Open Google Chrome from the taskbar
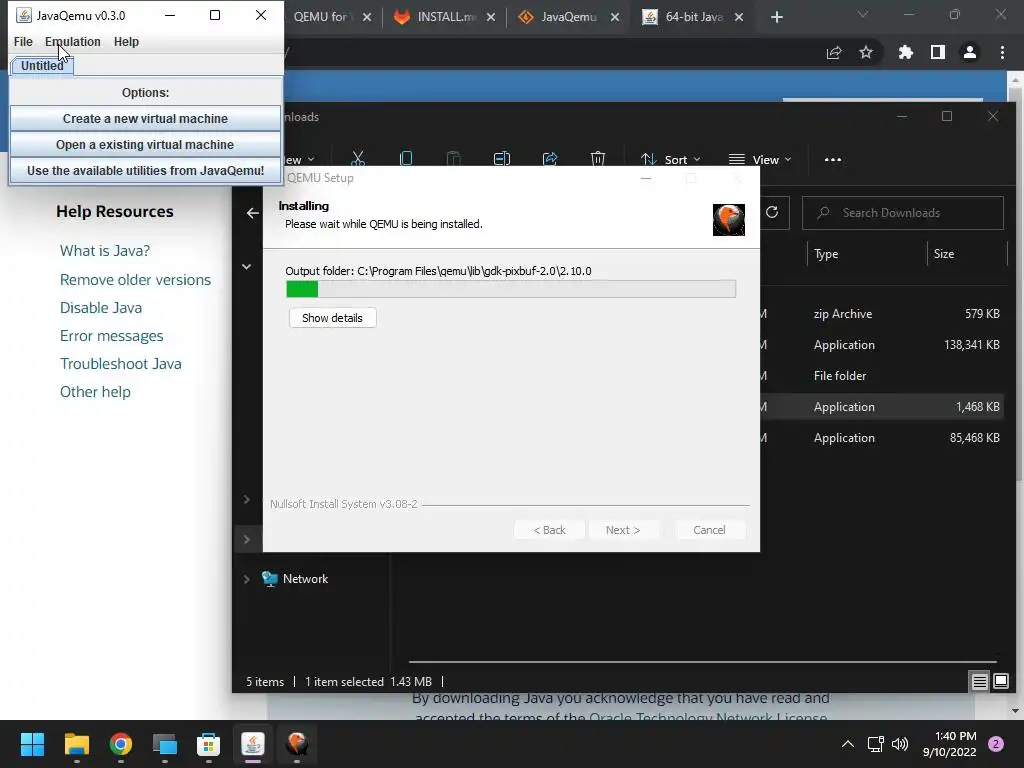This screenshot has width=1024, height=768. [x=121, y=744]
